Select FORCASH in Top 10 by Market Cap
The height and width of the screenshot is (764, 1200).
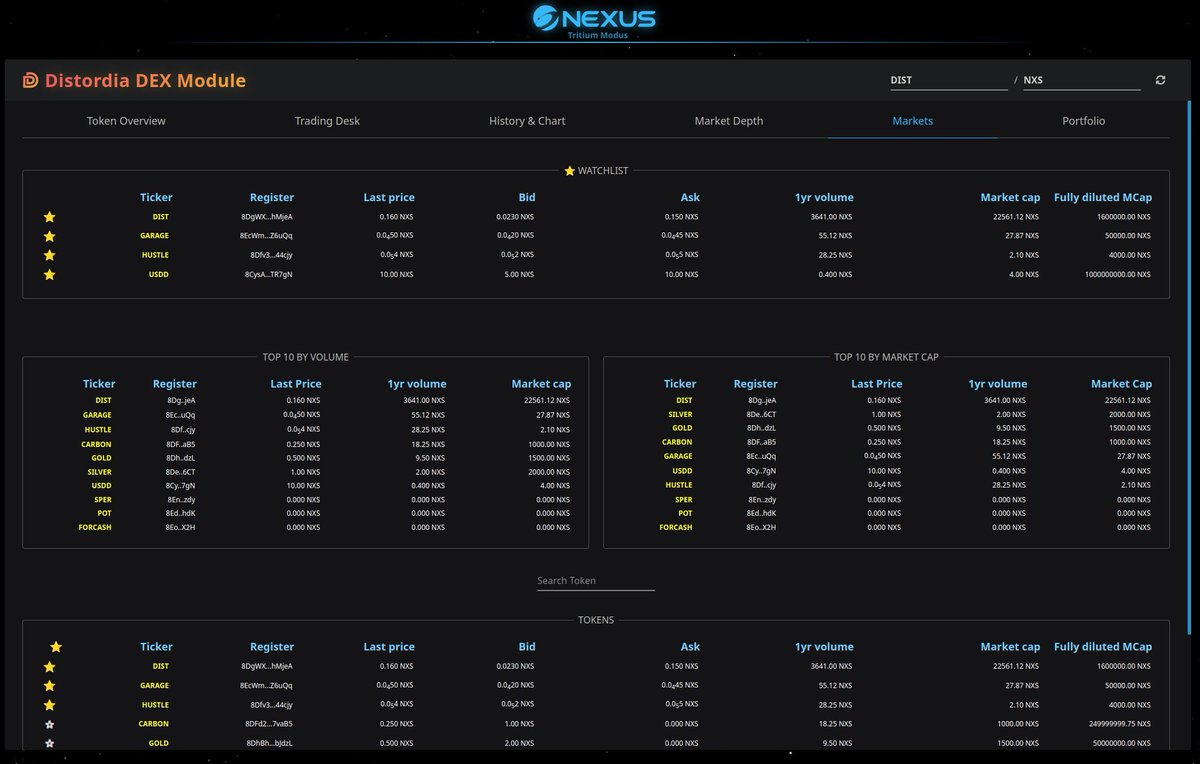[676, 527]
